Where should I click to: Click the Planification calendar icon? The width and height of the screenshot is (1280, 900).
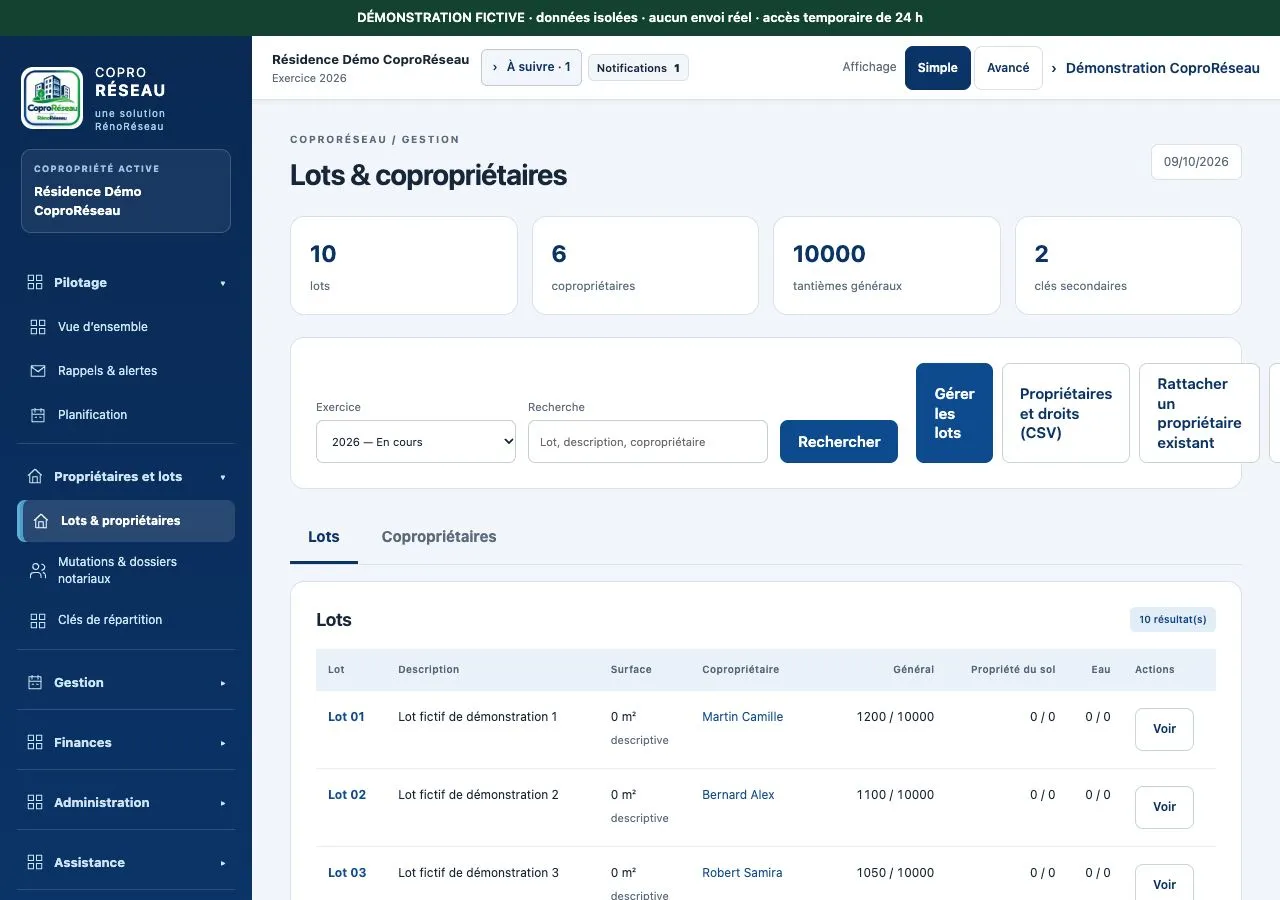pos(38,415)
